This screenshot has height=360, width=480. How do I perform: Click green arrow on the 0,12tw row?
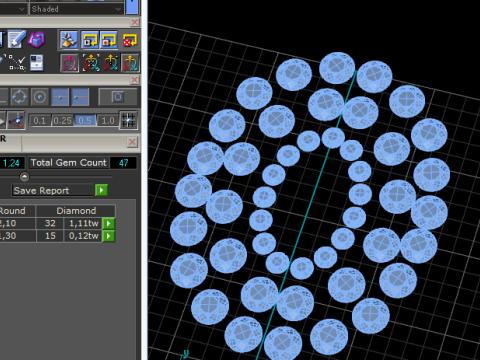[x=109, y=236]
